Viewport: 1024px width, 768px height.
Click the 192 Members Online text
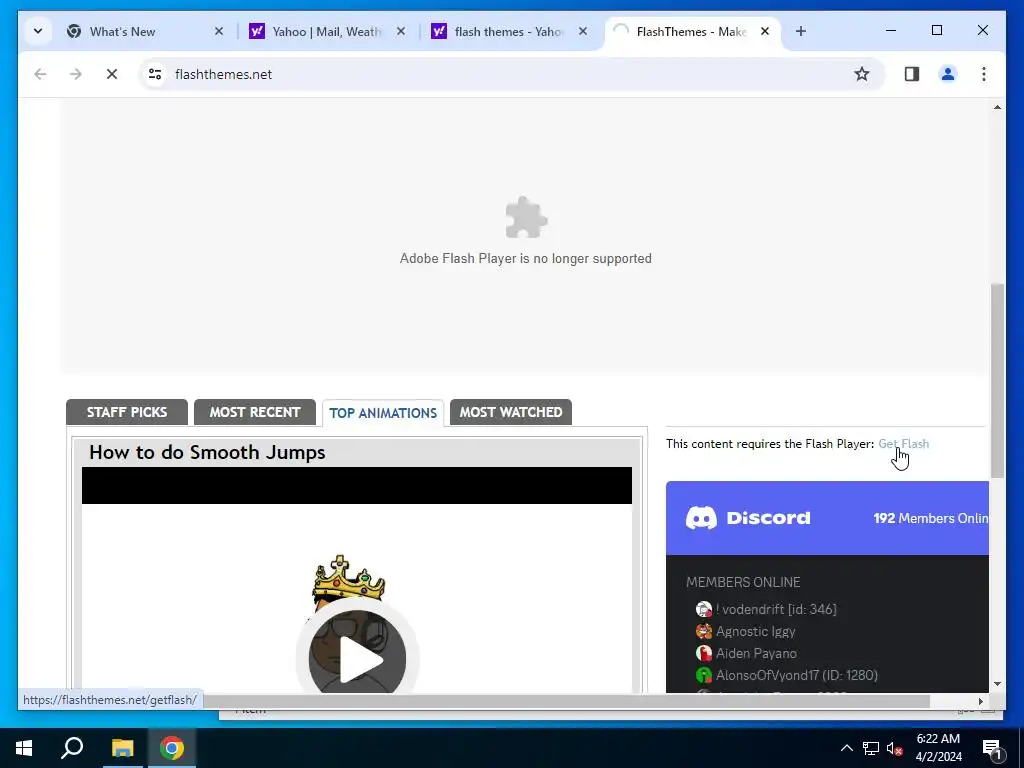click(x=931, y=519)
